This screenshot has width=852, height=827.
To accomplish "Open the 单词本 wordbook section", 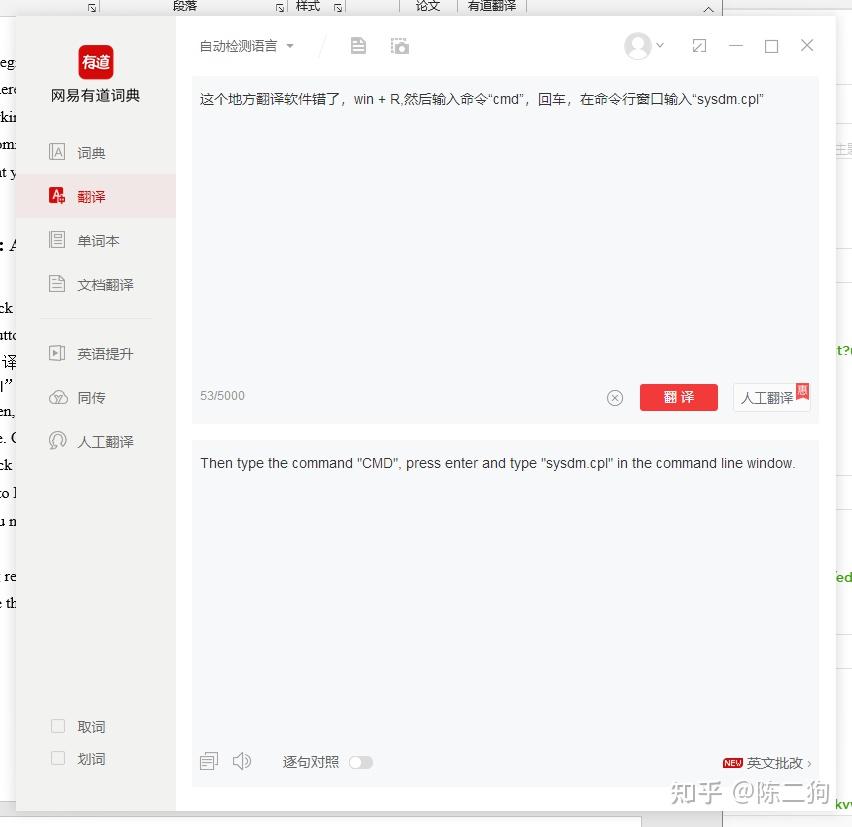I will coord(96,240).
